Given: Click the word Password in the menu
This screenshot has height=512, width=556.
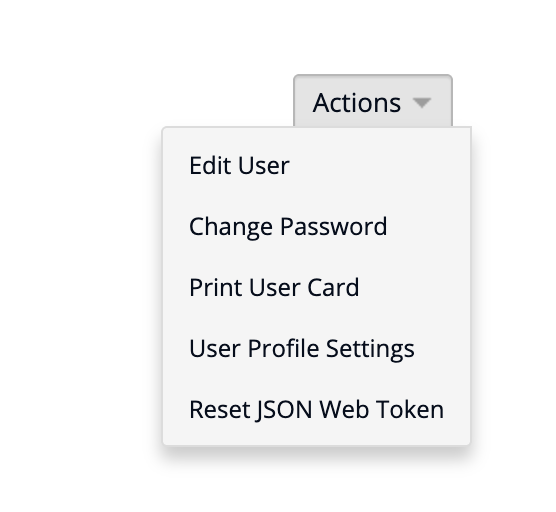Looking at the screenshot, I should coord(334,227).
